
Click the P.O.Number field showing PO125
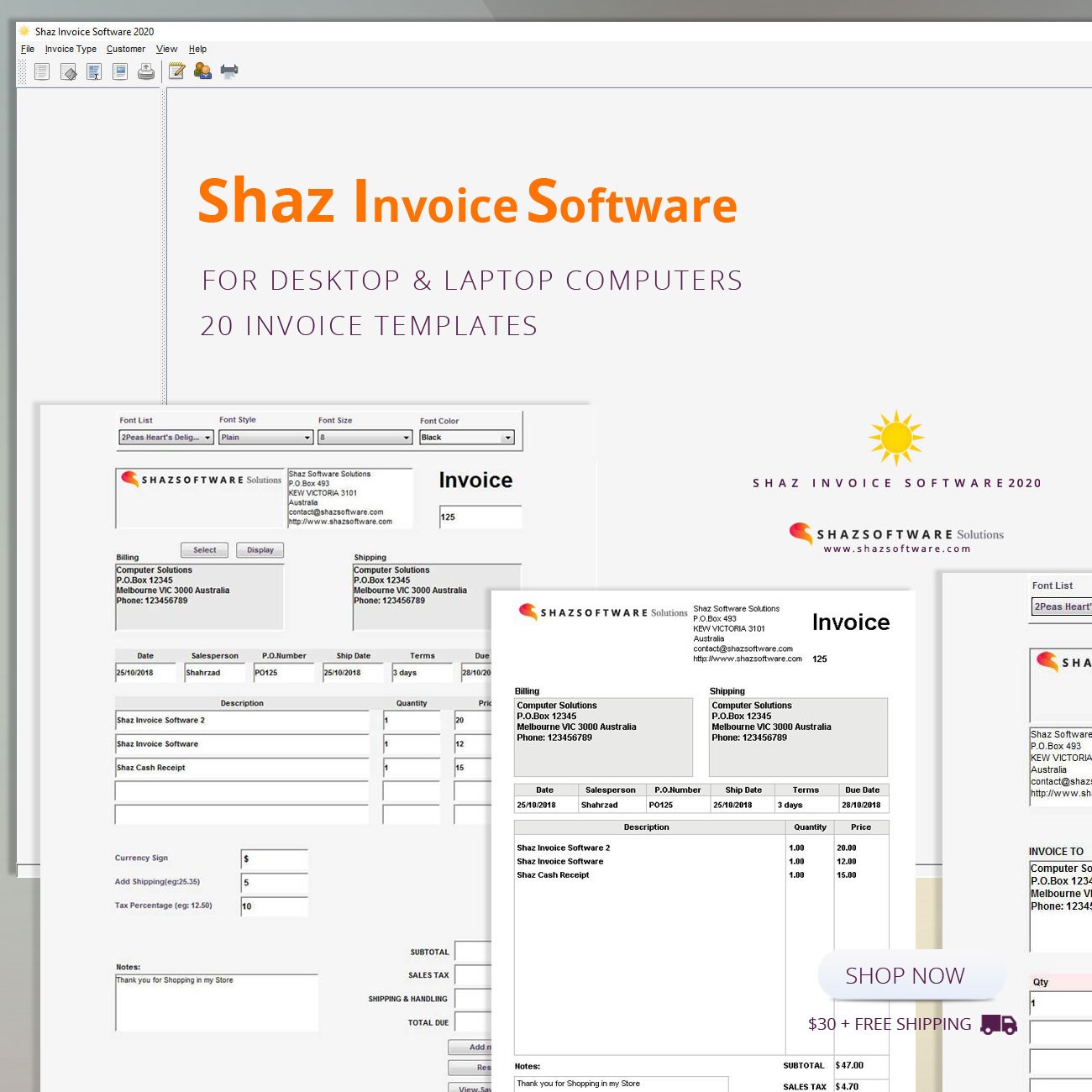[x=284, y=673]
